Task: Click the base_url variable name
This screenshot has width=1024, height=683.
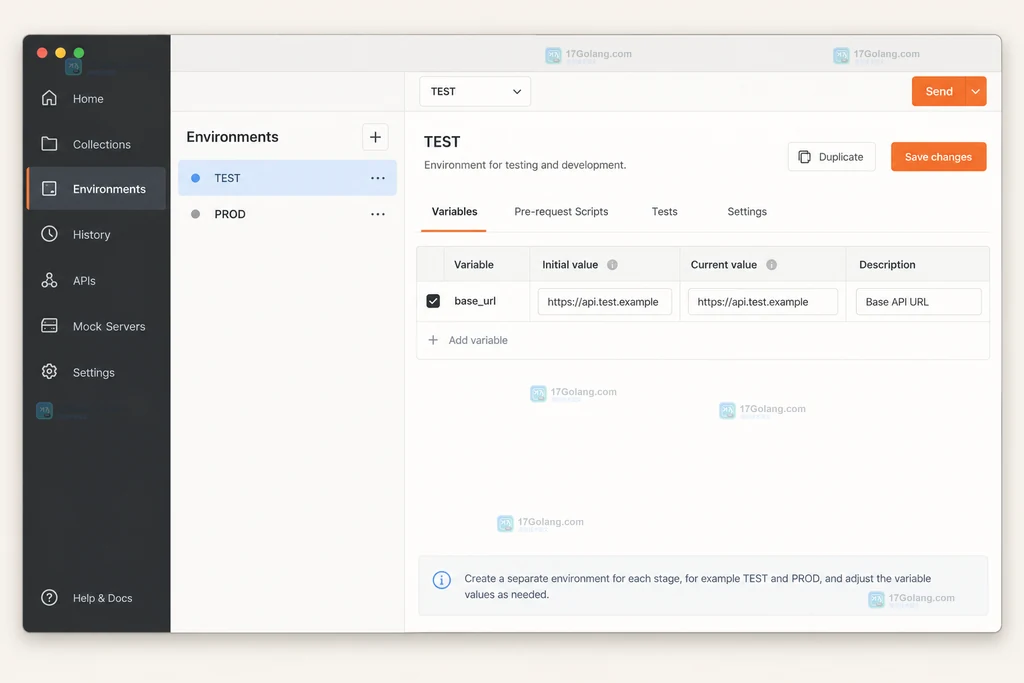Action: pyautogui.click(x=475, y=301)
